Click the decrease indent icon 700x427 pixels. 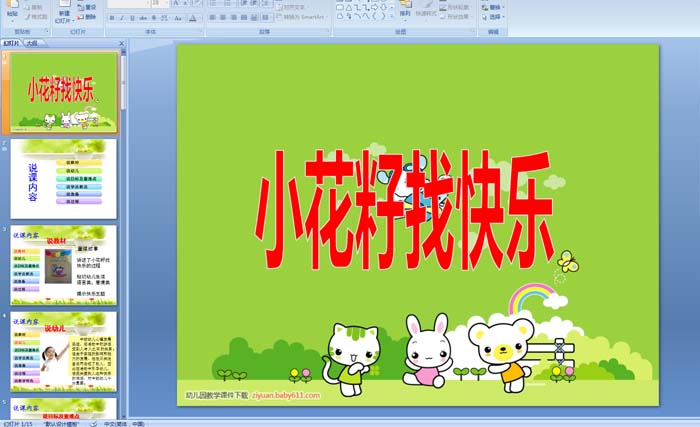pyautogui.click(x=244, y=3)
